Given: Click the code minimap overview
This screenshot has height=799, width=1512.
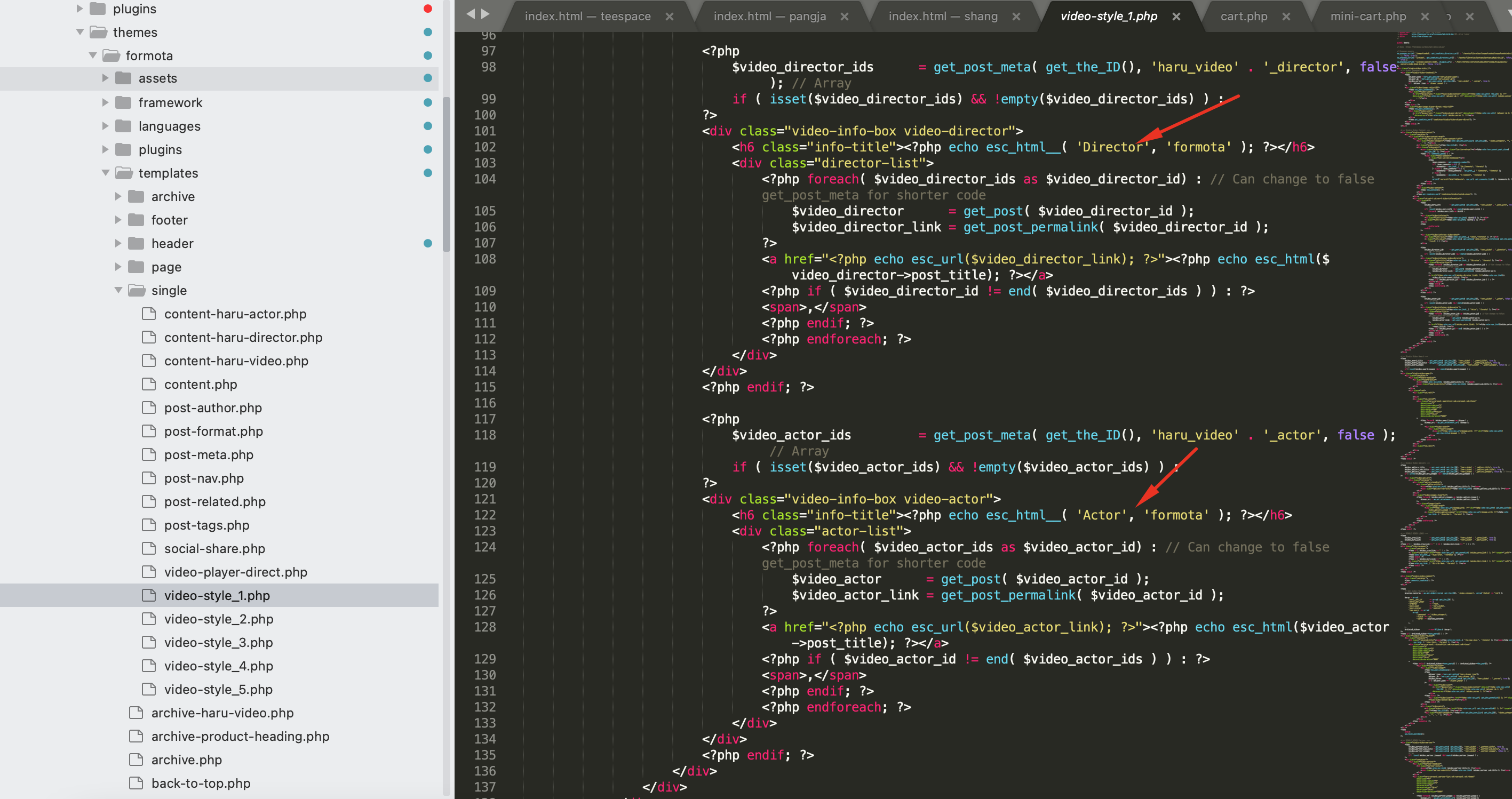Looking at the screenshot, I should pyautogui.click(x=1454, y=416).
